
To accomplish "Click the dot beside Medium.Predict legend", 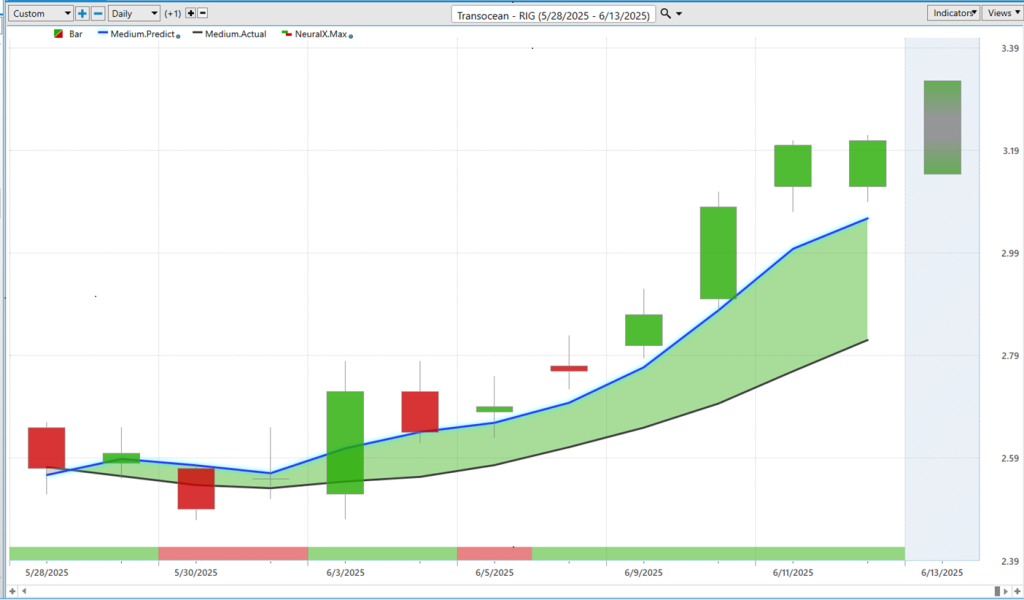I will [x=178, y=35].
